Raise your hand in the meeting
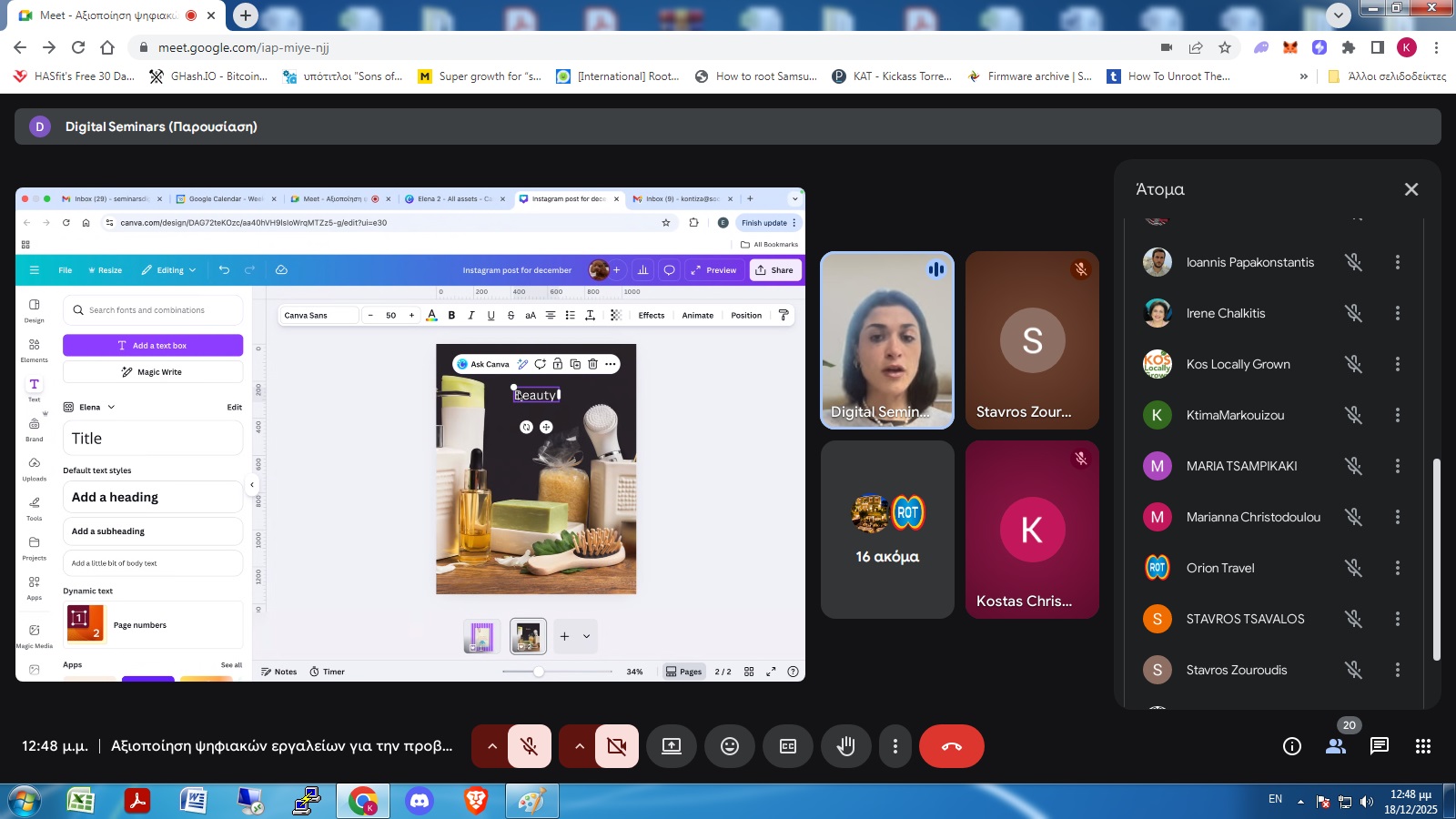The width and height of the screenshot is (1456, 819). point(846,746)
